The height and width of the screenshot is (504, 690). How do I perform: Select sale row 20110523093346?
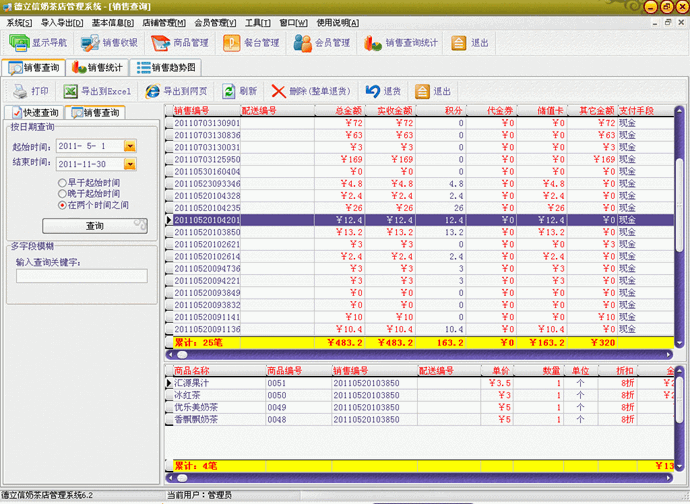click(419, 184)
